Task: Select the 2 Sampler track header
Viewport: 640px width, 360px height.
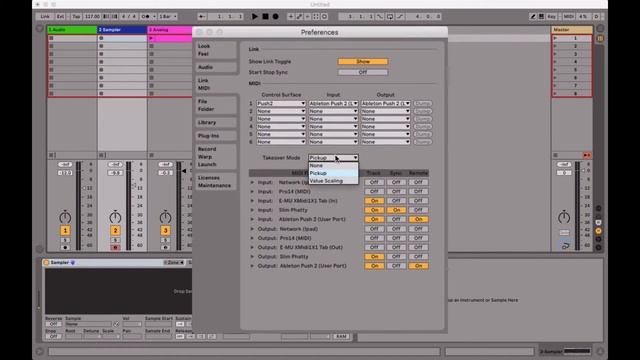Action: click(122, 30)
